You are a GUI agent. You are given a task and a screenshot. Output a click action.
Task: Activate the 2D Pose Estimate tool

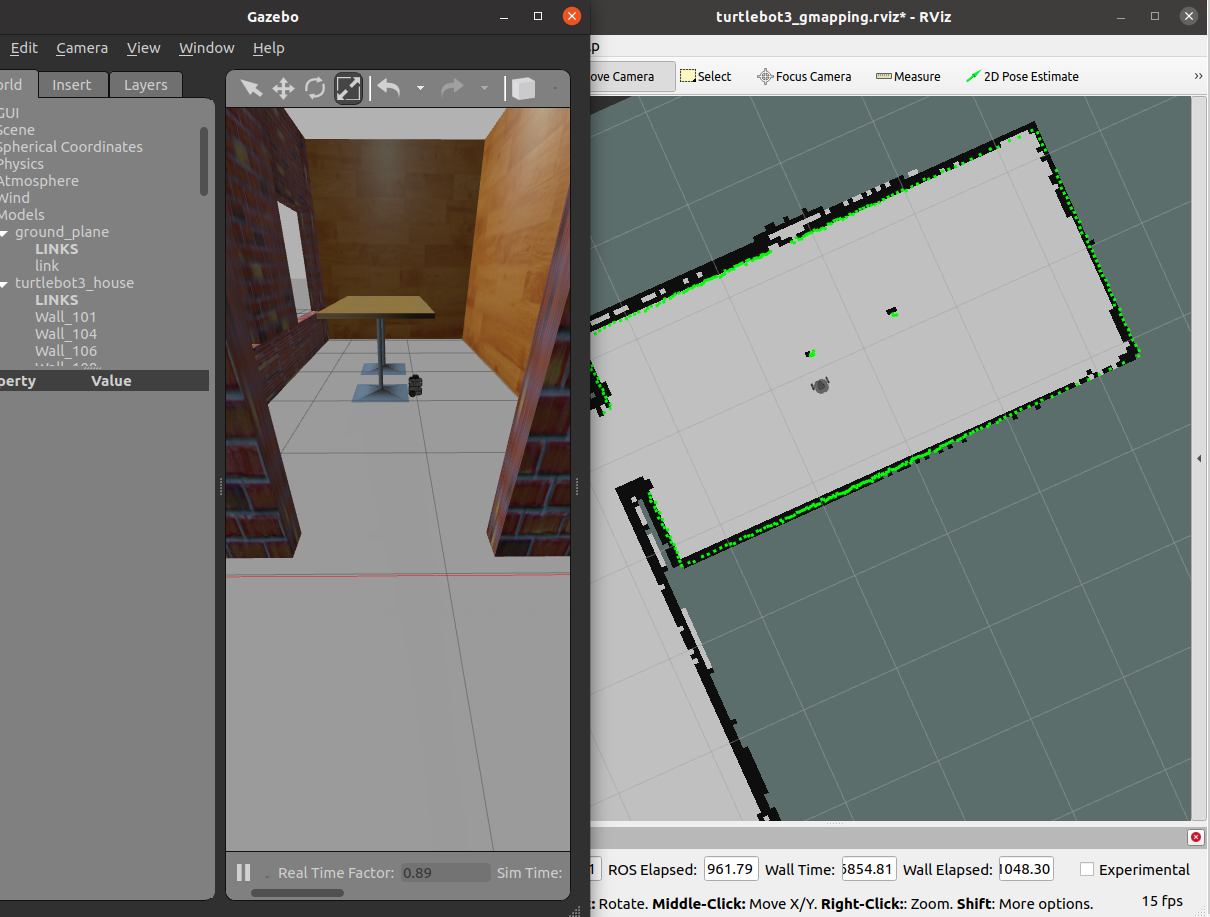tap(1022, 76)
